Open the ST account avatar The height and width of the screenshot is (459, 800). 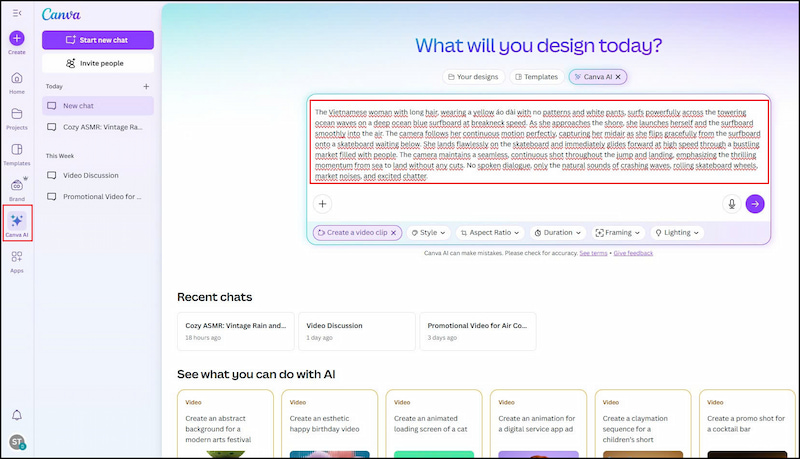(17, 442)
